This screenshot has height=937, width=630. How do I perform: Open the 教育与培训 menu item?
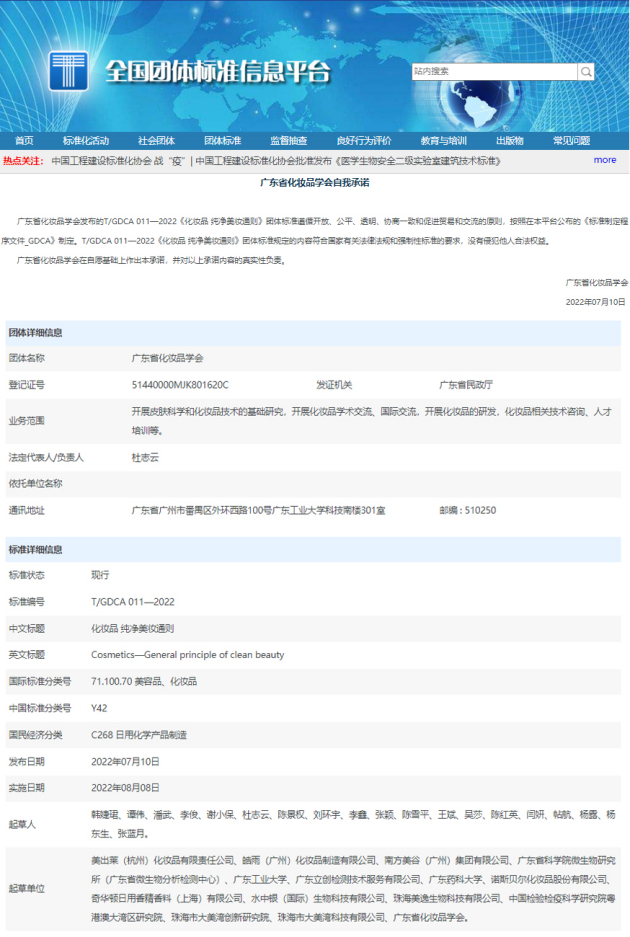[x=444, y=140]
